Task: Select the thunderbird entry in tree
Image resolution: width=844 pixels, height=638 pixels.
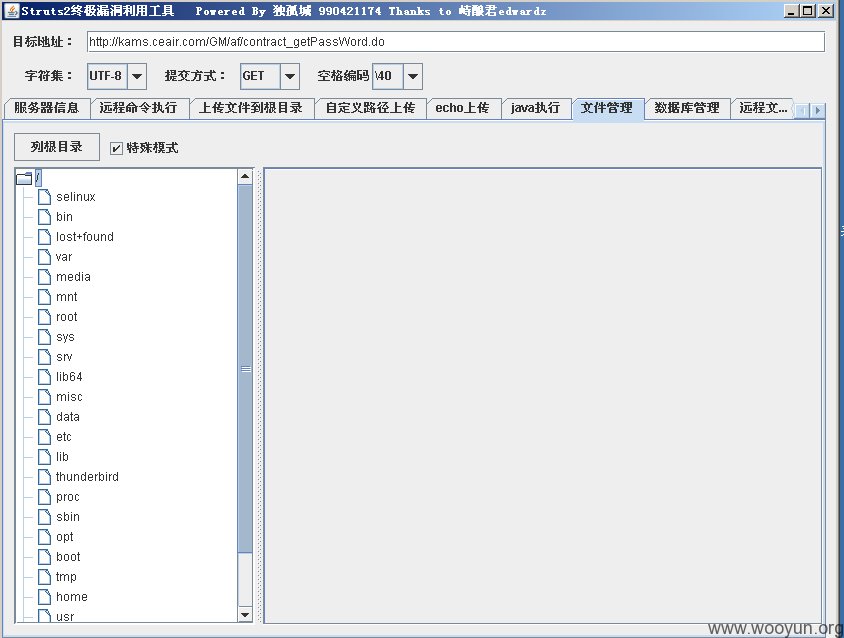Action: (x=87, y=477)
